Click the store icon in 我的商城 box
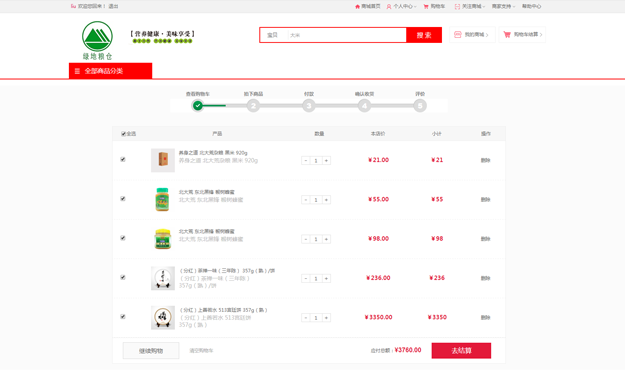The image size is (625, 390). coord(458,35)
